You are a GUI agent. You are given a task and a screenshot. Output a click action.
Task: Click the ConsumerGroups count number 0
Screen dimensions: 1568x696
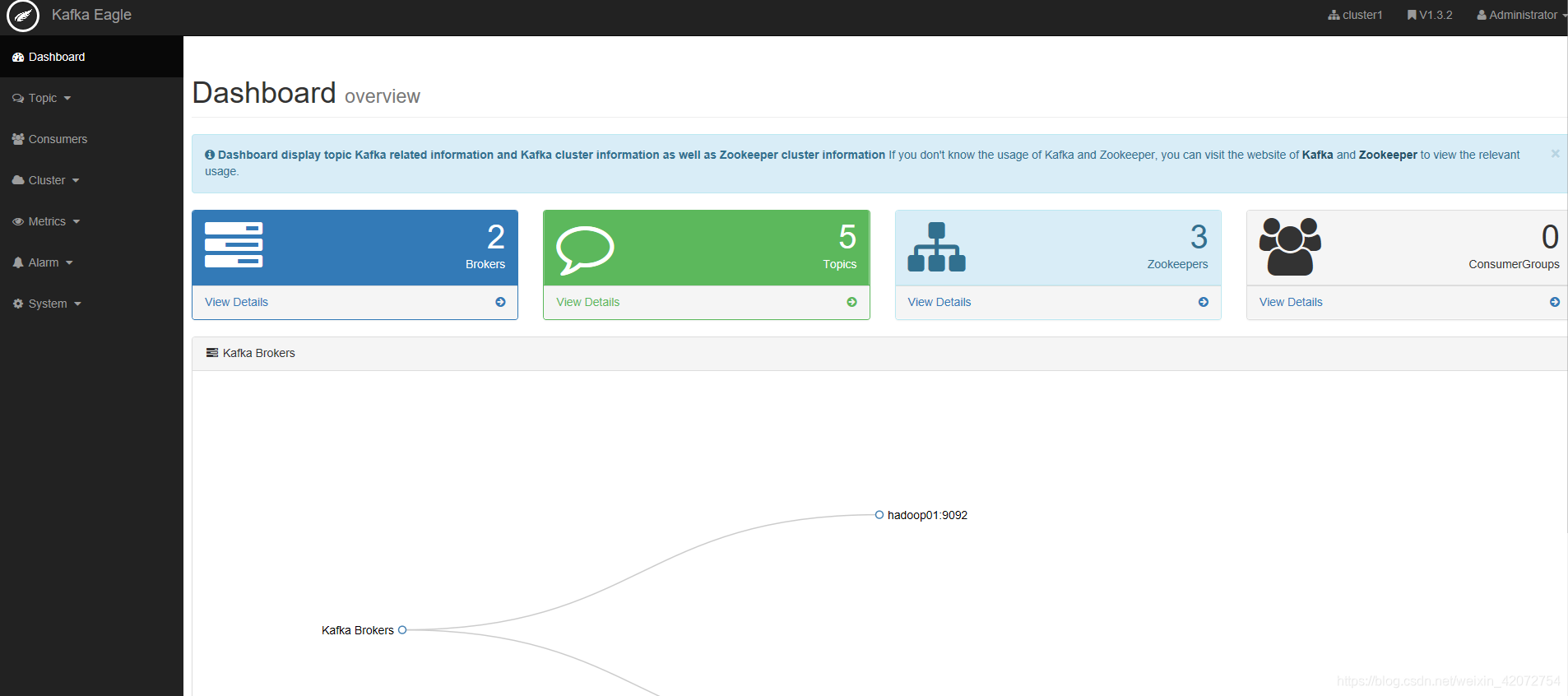click(x=1550, y=237)
